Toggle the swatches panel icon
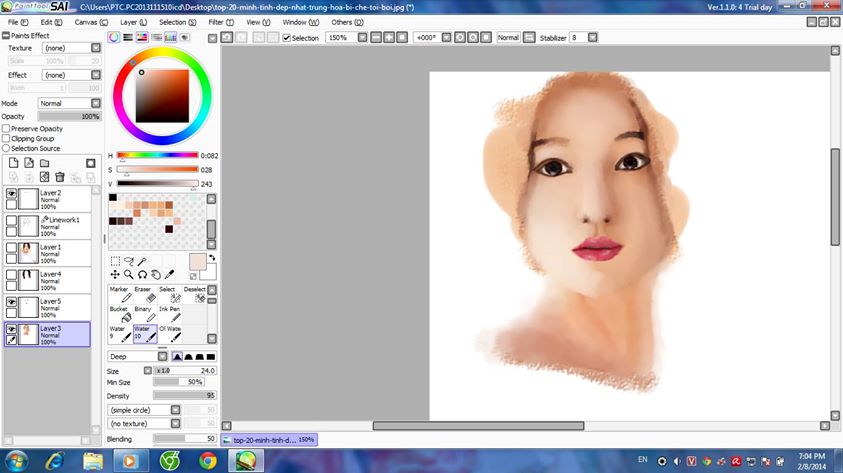This screenshot has width=843, height=473. point(170,37)
